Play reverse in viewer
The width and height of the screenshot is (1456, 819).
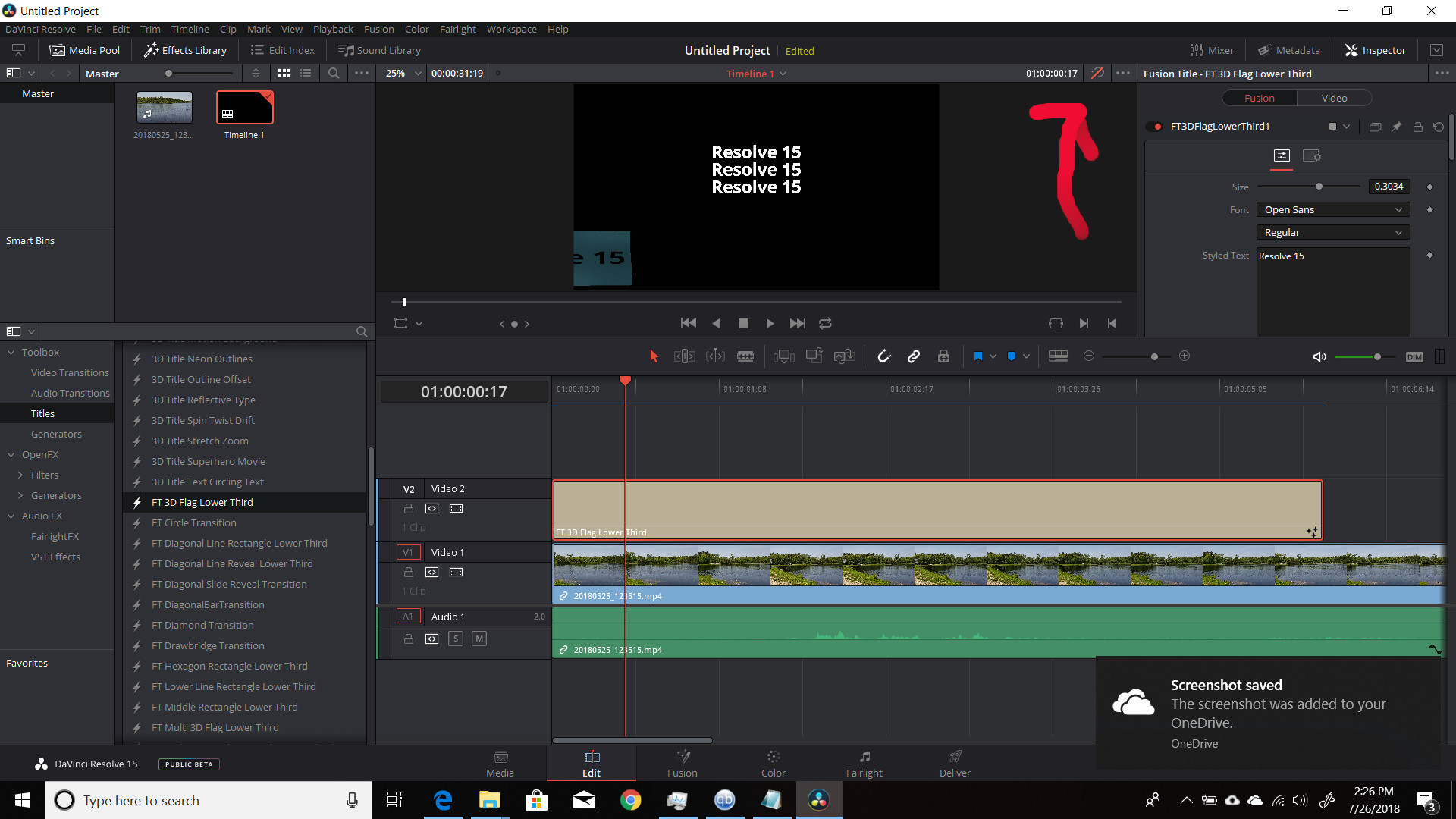(716, 323)
